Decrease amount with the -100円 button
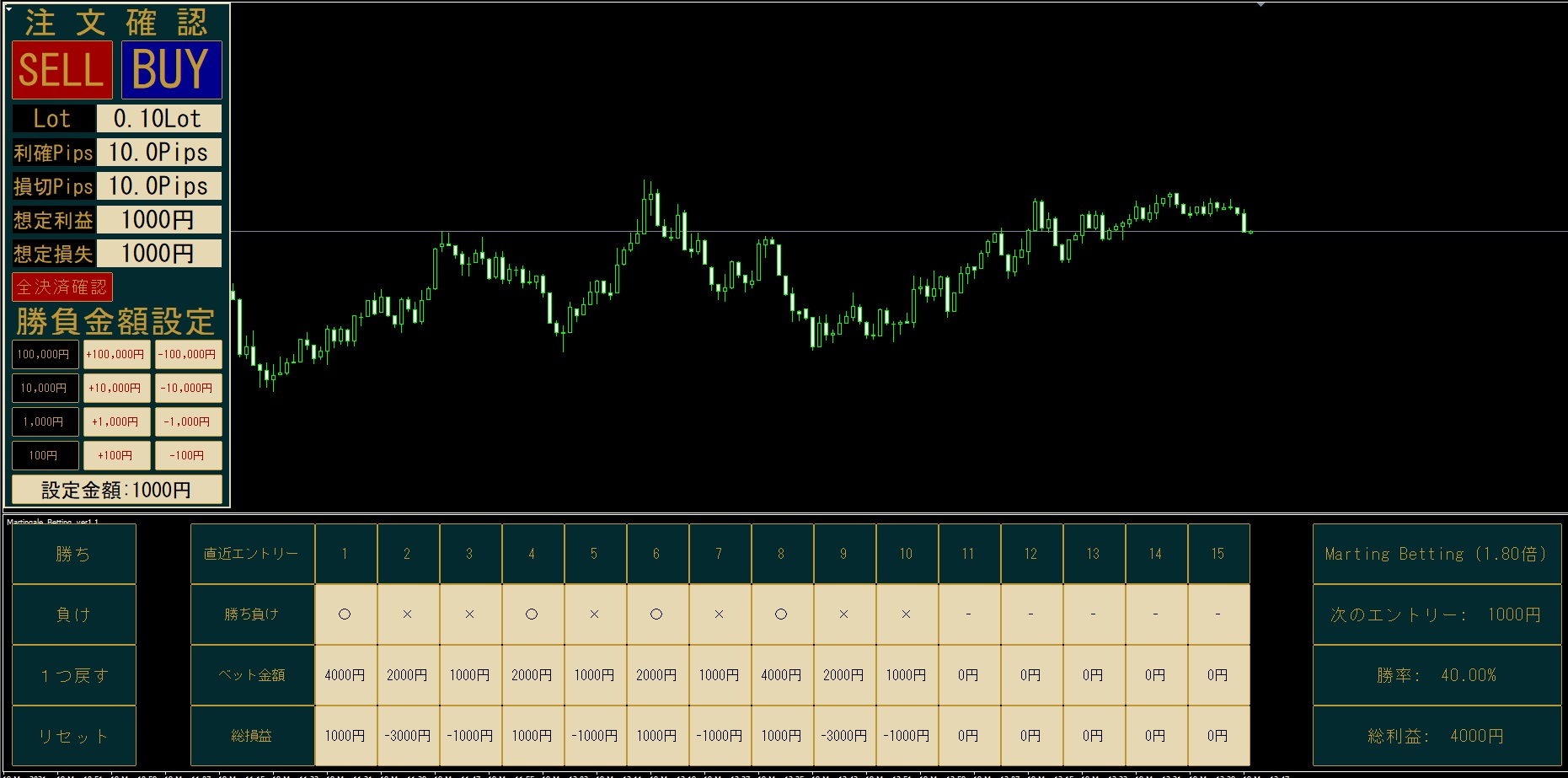The width and height of the screenshot is (1568, 778). click(188, 455)
